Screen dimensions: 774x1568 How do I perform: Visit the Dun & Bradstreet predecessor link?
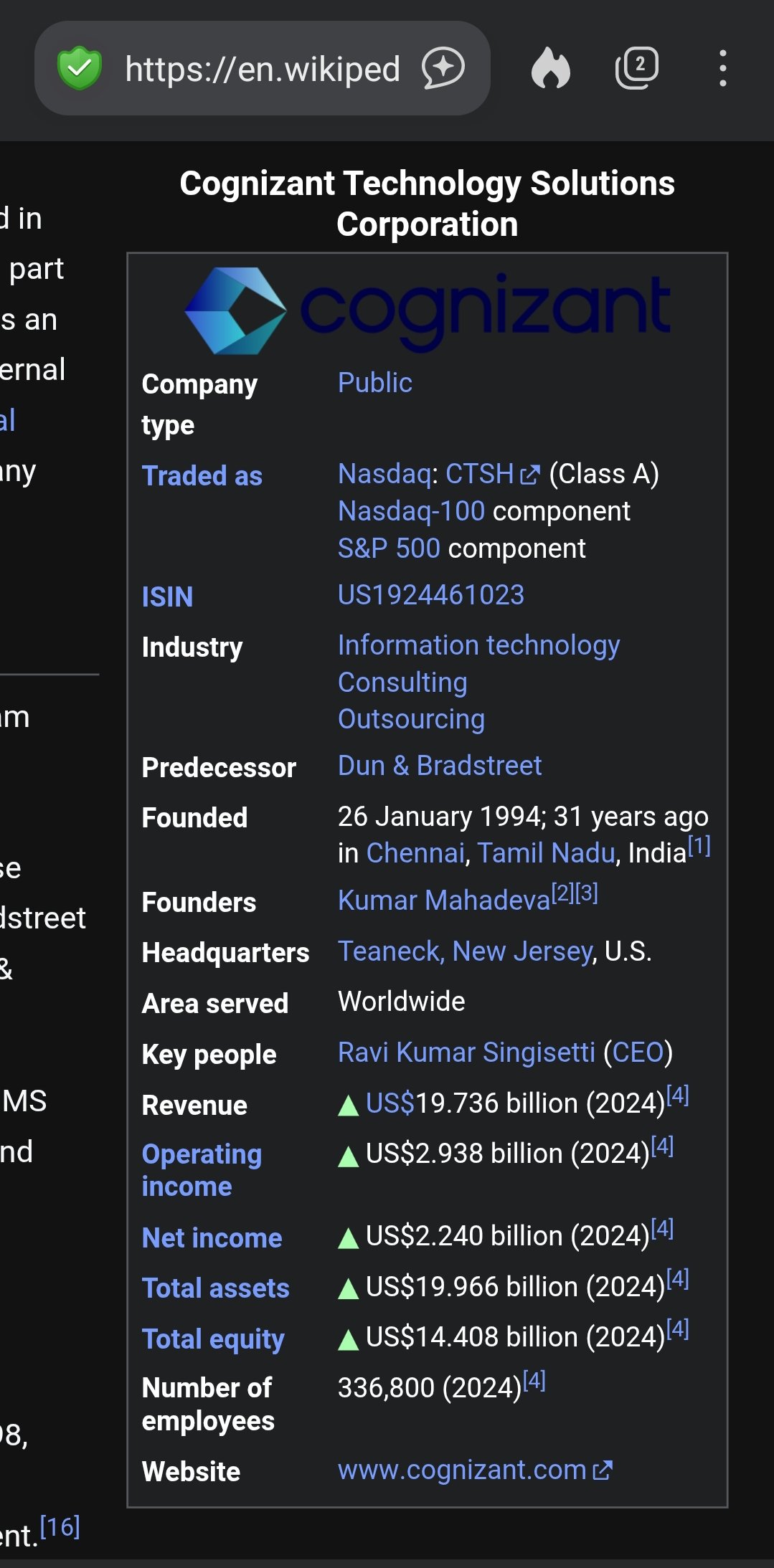click(x=440, y=766)
